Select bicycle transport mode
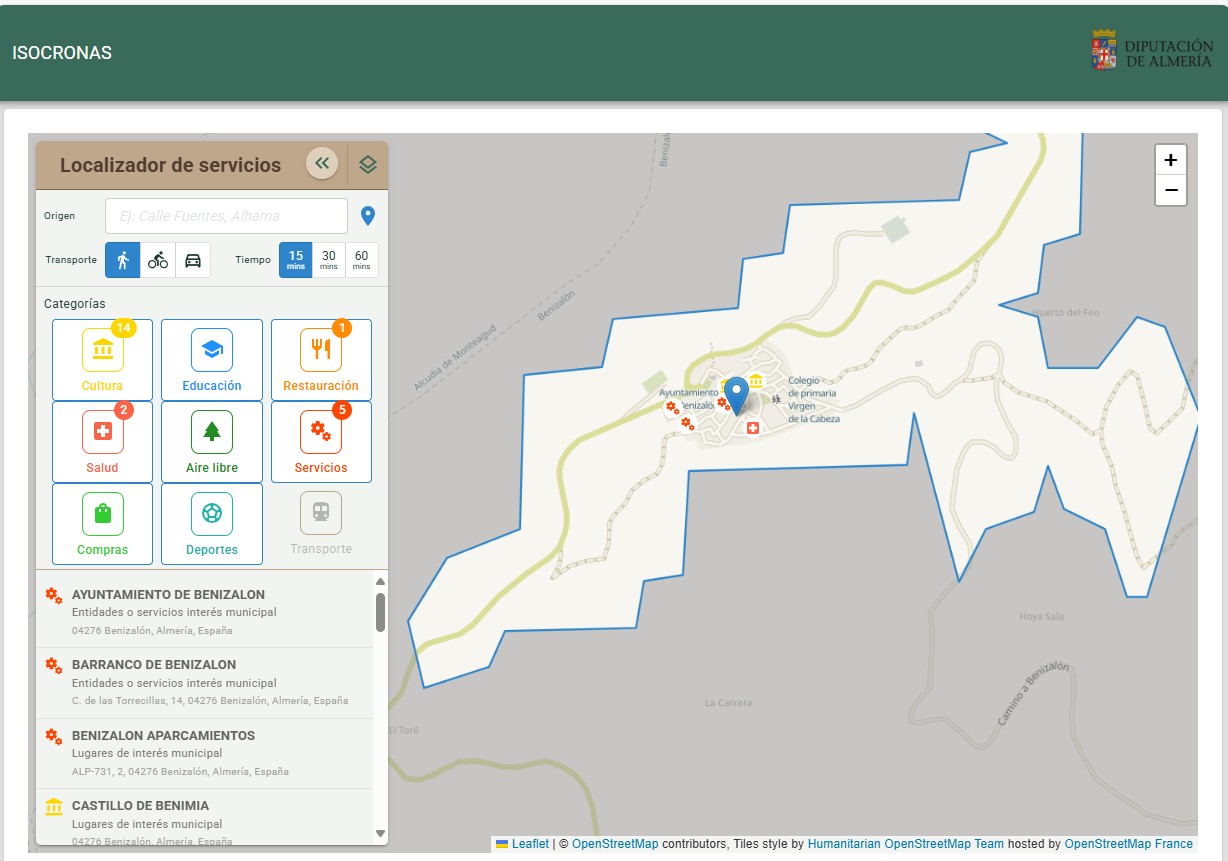Viewport: 1228px width, 861px height. (158, 260)
